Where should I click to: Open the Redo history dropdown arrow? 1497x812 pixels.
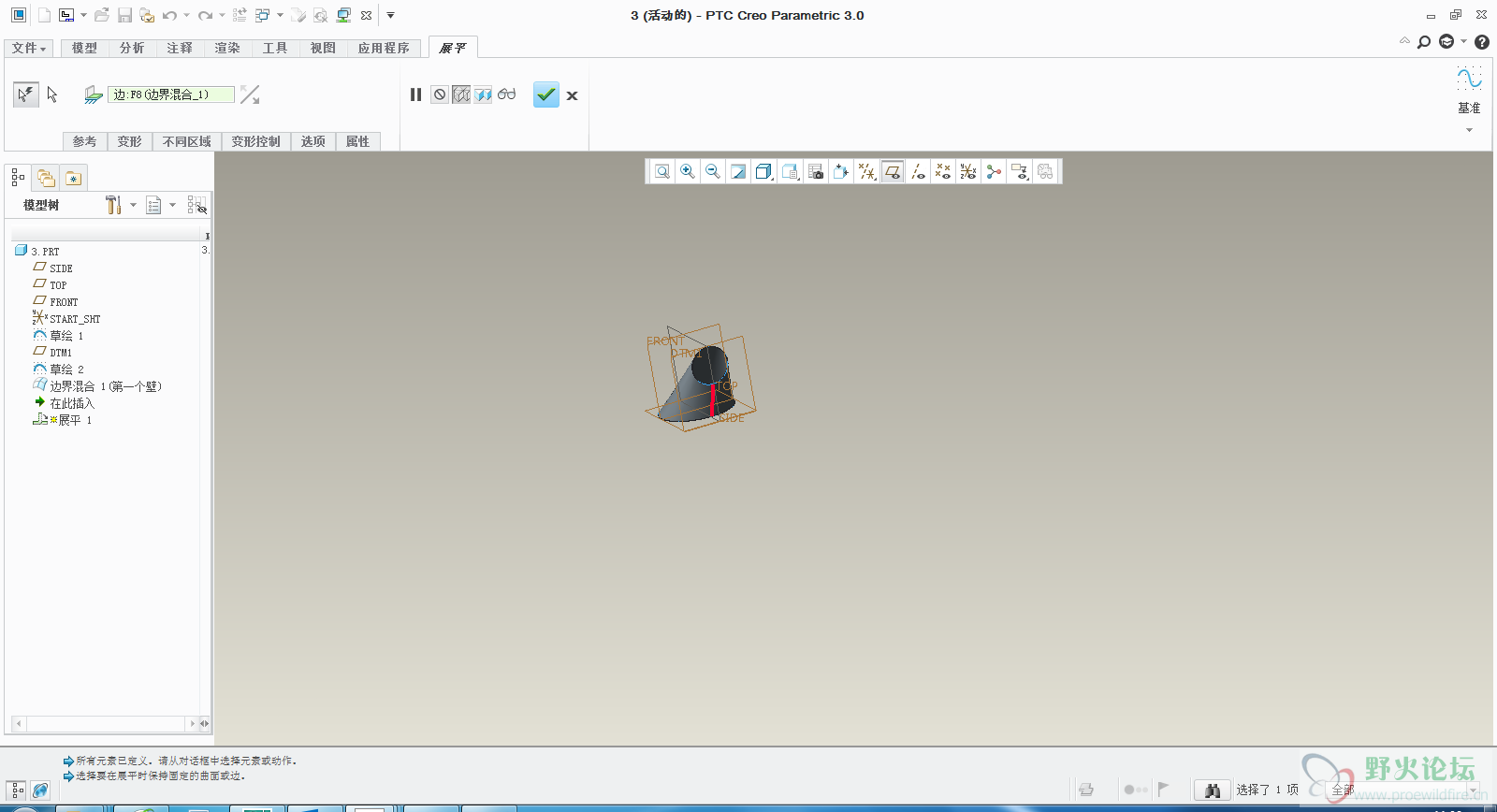(222, 15)
